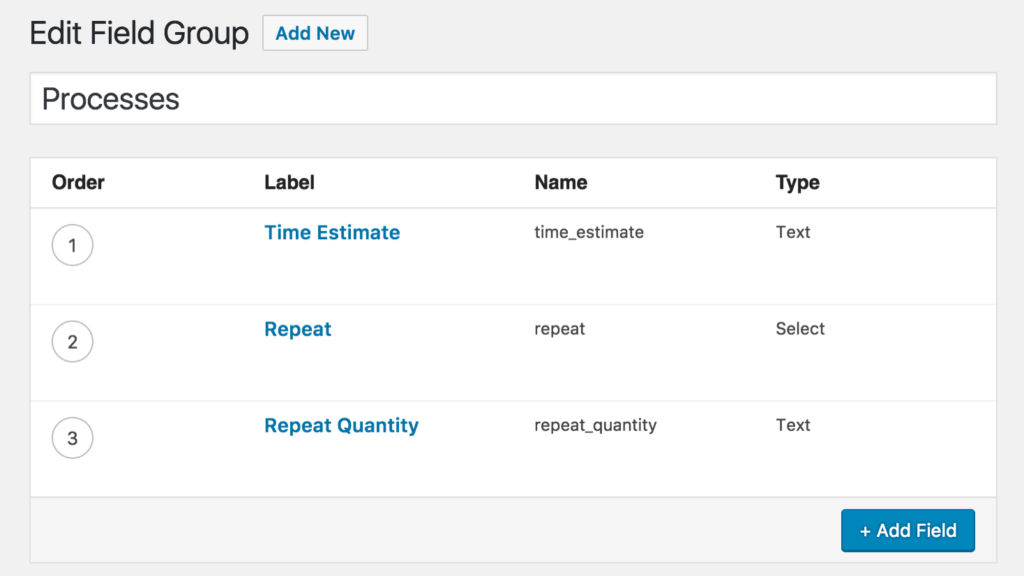The image size is (1024, 576).
Task: Click the repeat field name text
Action: coord(560,329)
